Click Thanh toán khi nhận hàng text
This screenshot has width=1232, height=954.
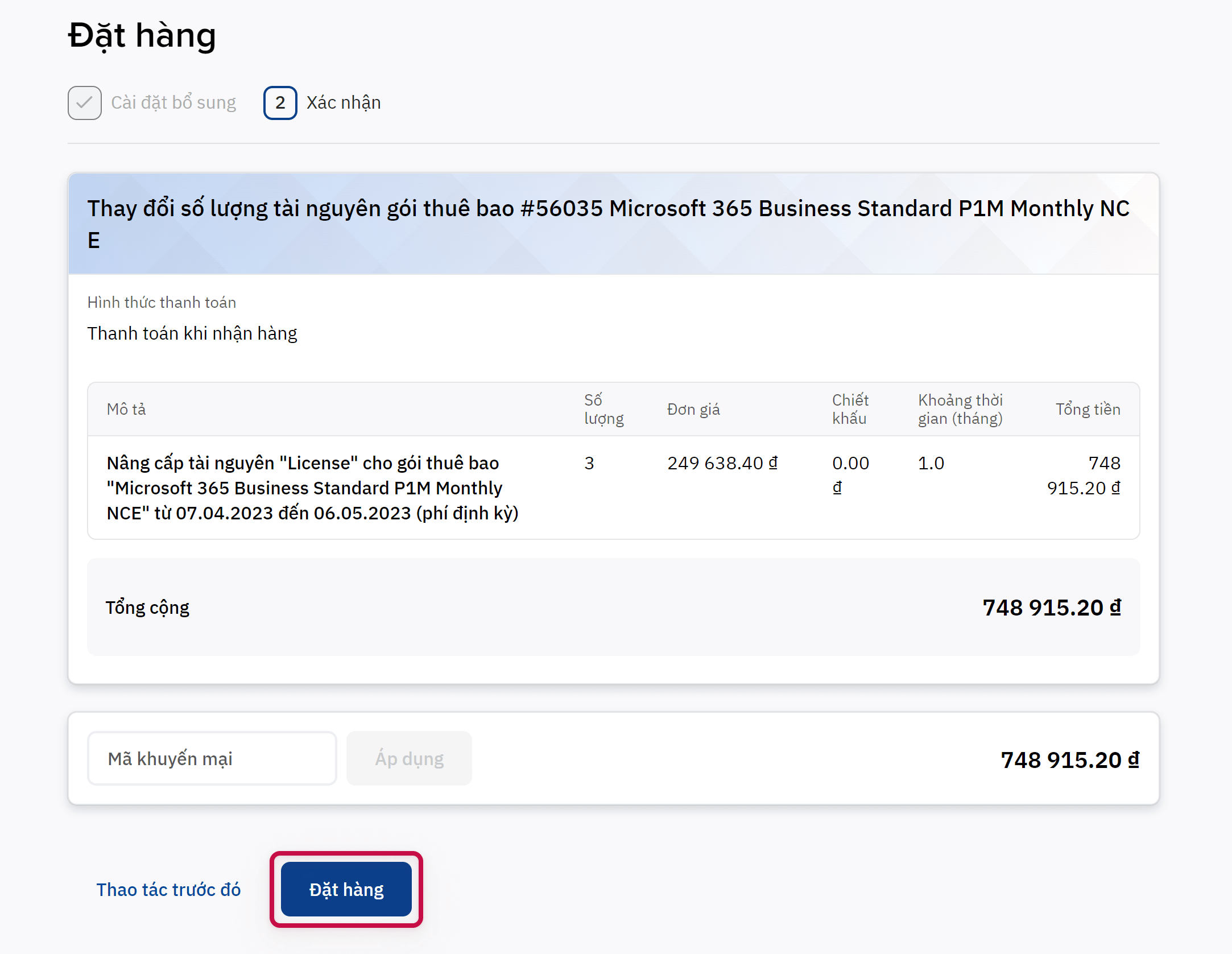click(x=192, y=333)
